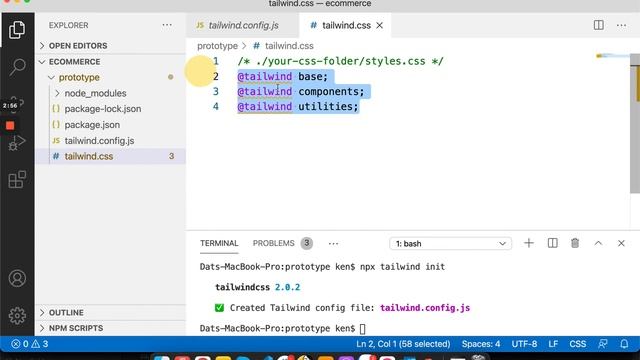Switch to the tailwind.config.js tab
This screenshot has height=360, width=640.
tap(243, 25)
